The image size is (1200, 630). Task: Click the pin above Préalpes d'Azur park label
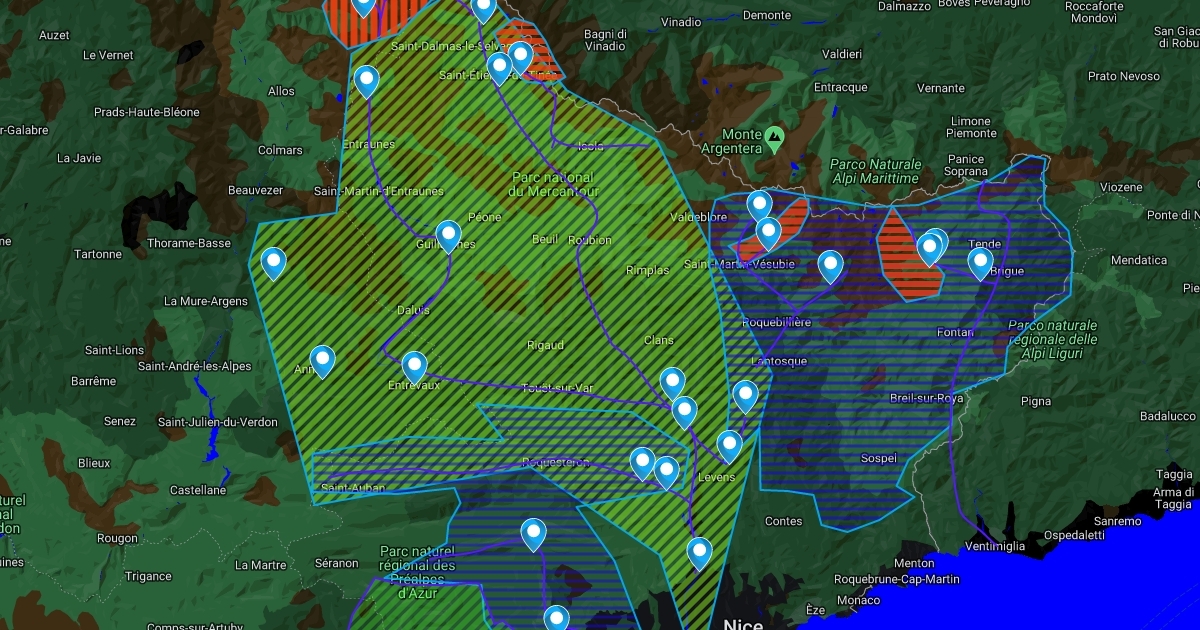pos(534,534)
